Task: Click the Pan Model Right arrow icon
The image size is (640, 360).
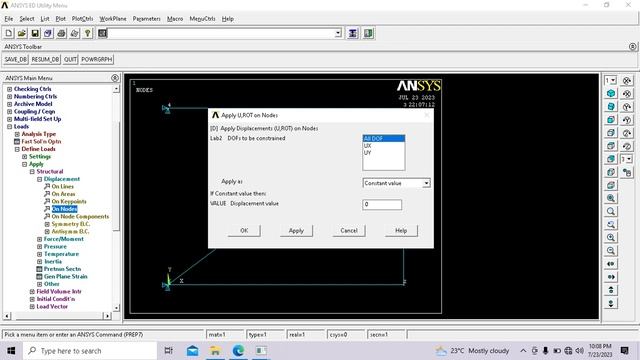Action: [611, 277]
